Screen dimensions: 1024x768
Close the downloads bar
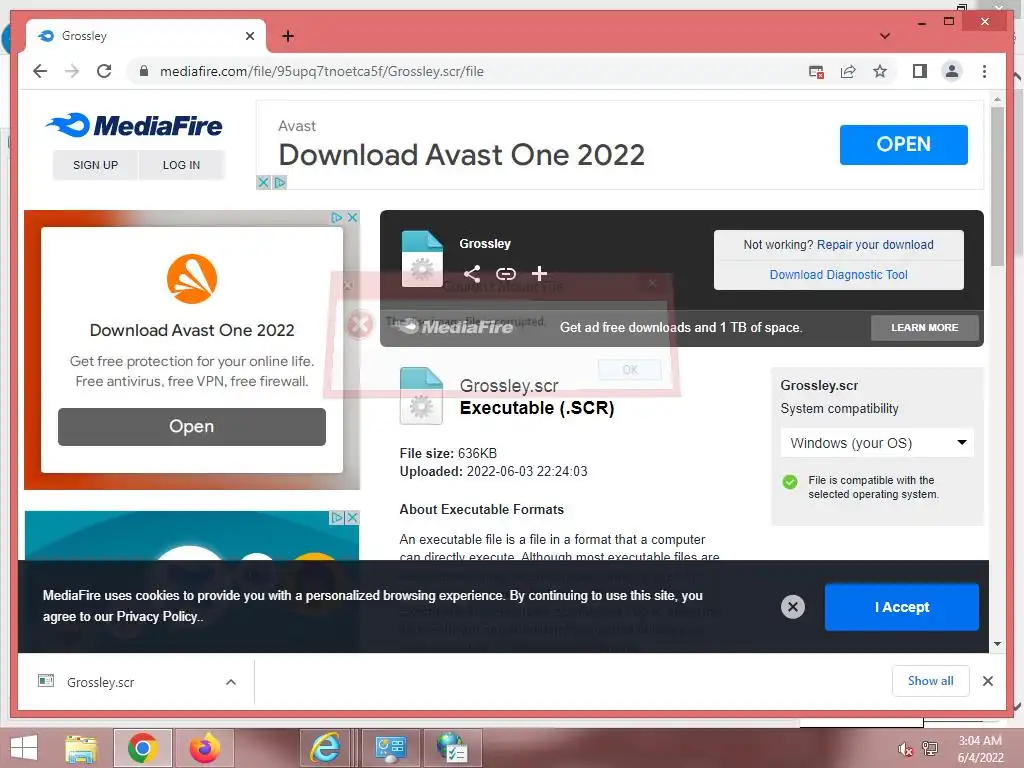click(988, 681)
